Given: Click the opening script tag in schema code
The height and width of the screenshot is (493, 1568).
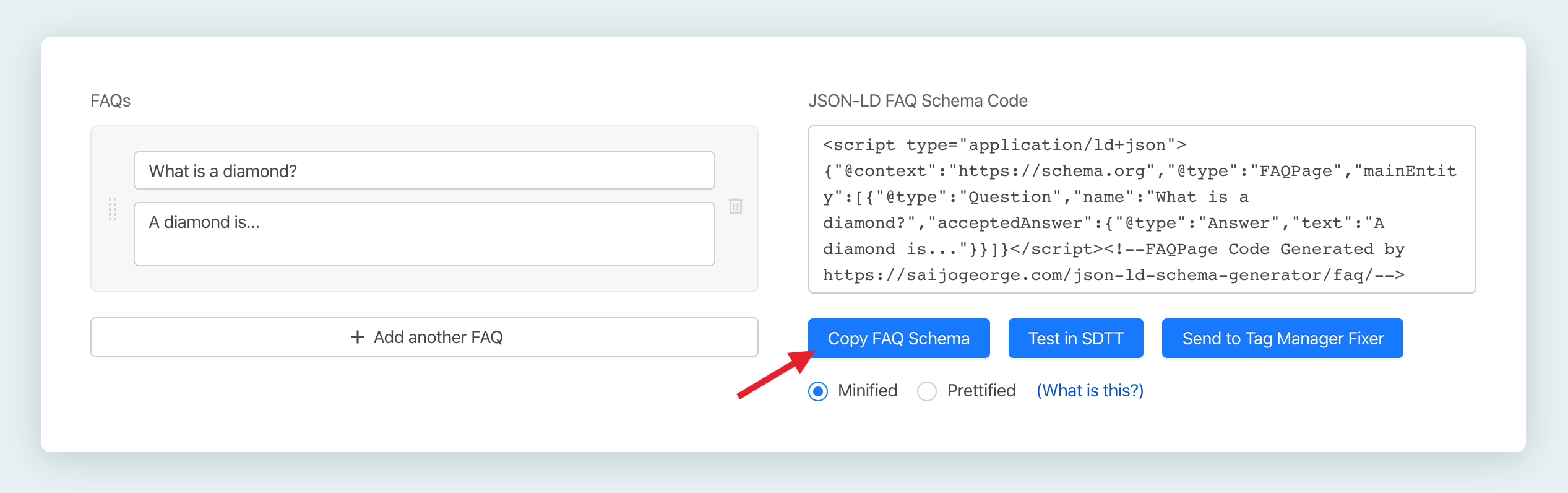Looking at the screenshot, I should click(x=1004, y=145).
